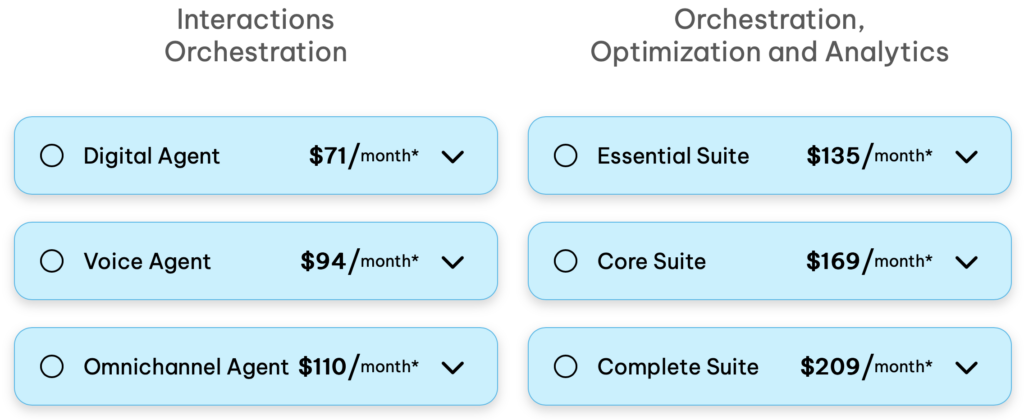Click the Voice Agent plan label
The height and width of the screenshot is (420, 1024).
(147, 261)
